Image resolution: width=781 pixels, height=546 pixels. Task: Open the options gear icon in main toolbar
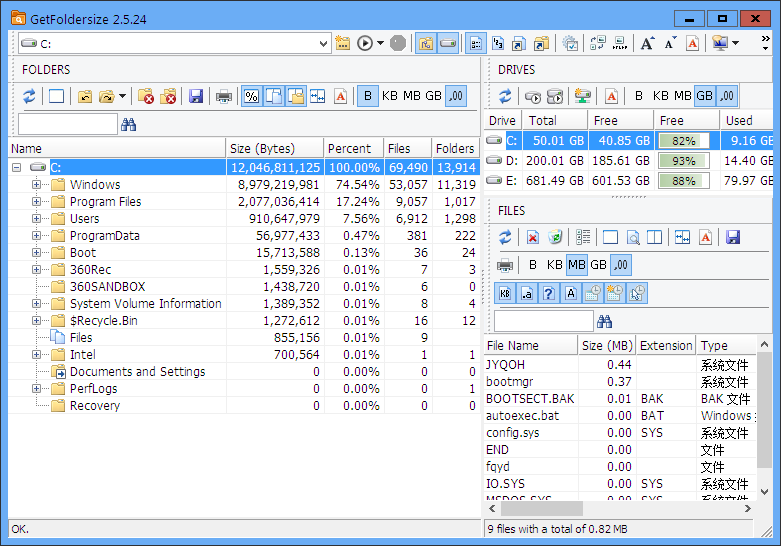pos(570,43)
